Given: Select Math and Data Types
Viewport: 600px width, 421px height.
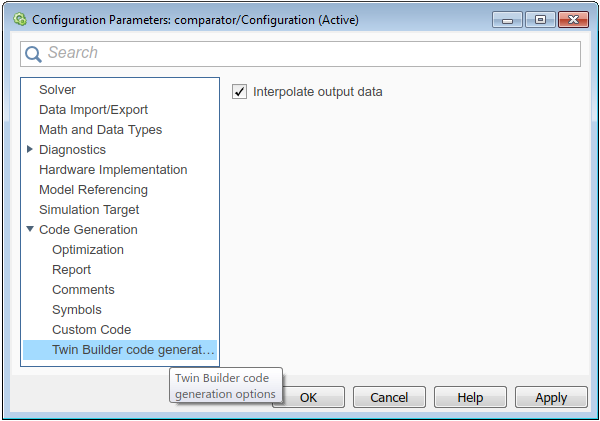Looking at the screenshot, I should click(x=100, y=130).
